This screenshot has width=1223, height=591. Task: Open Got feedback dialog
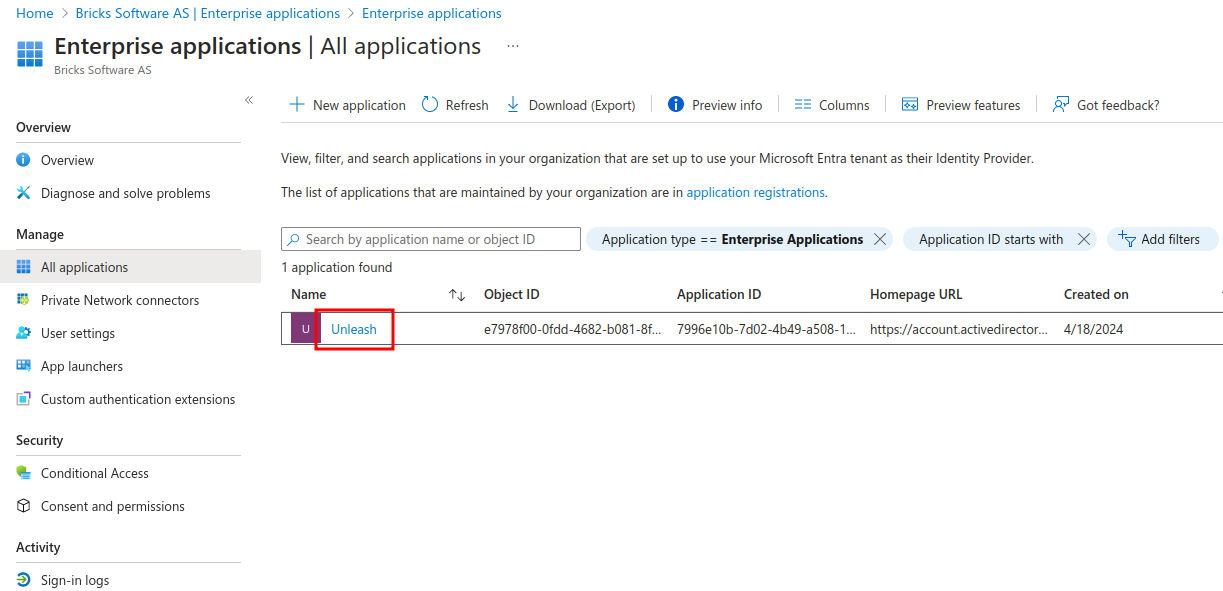pyautogui.click(x=1060, y=104)
